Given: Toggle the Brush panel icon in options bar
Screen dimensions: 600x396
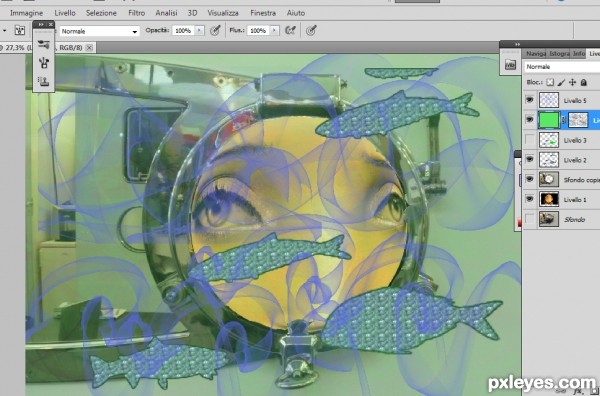Looking at the screenshot, I should (20, 30).
